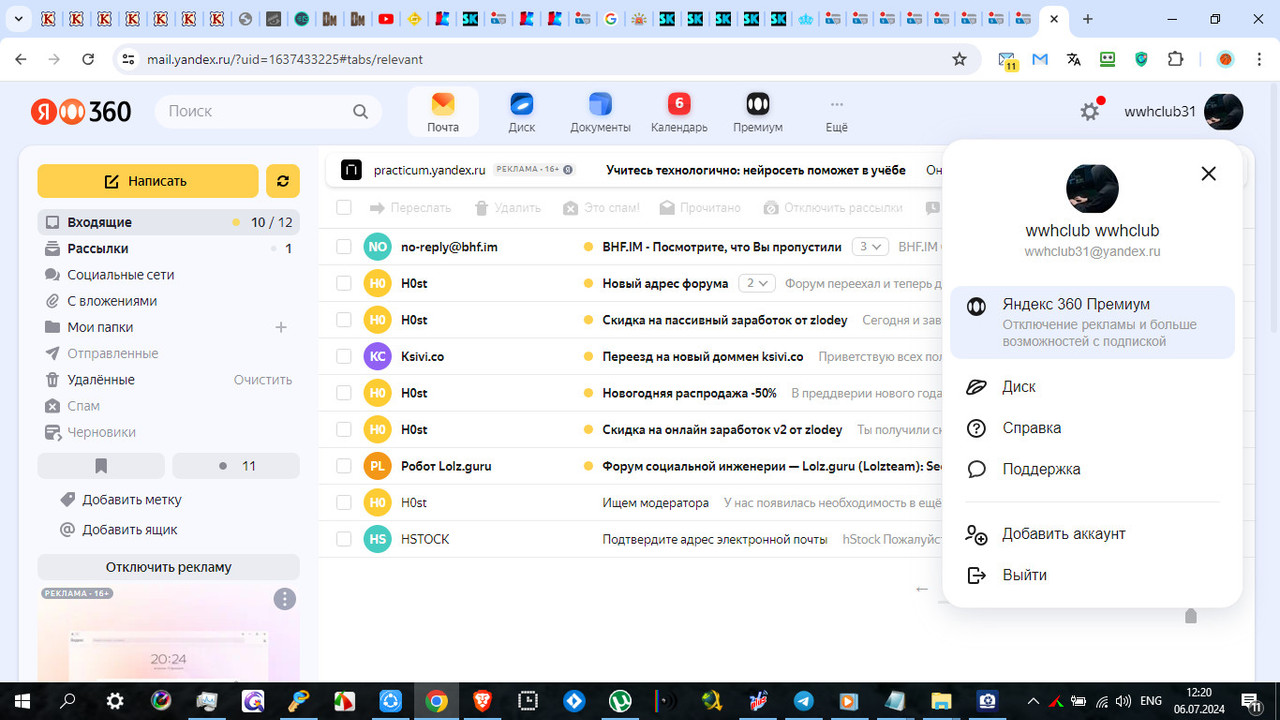Tick checkbox for Скидка на онлайн заработок message
The height and width of the screenshot is (720, 1280).
pos(344,430)
